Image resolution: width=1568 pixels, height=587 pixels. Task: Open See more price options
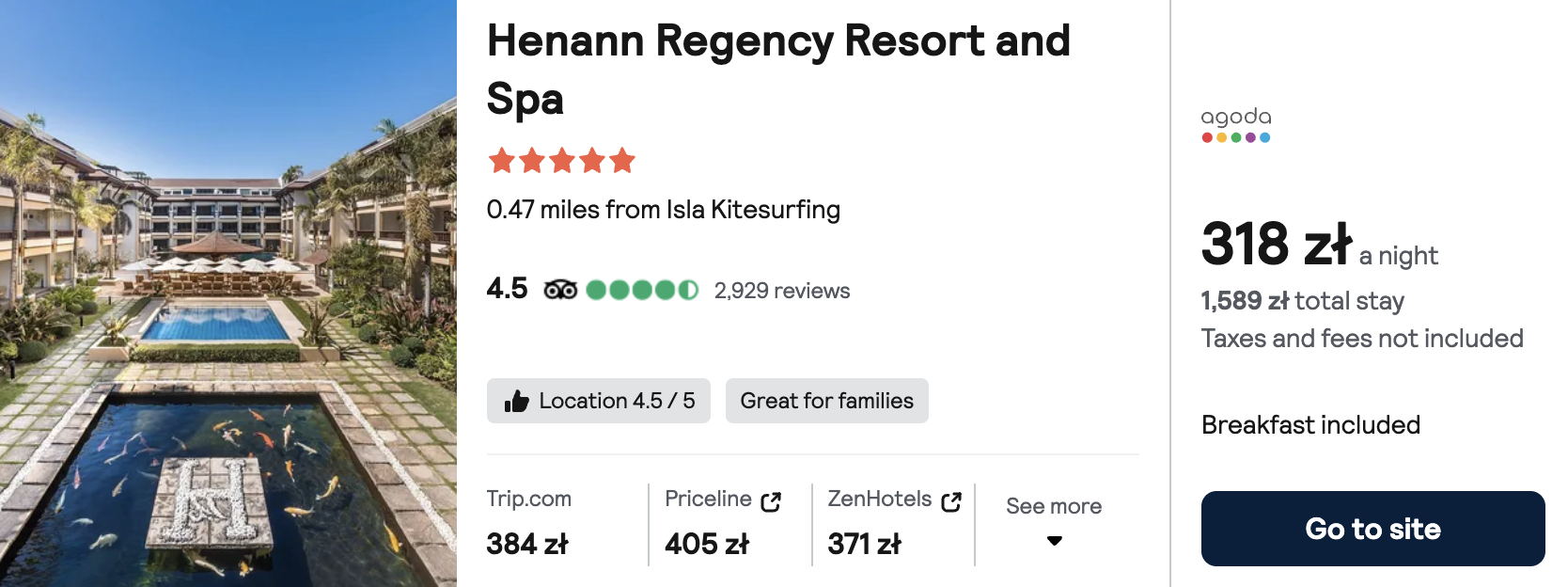tap(1054, 506)
